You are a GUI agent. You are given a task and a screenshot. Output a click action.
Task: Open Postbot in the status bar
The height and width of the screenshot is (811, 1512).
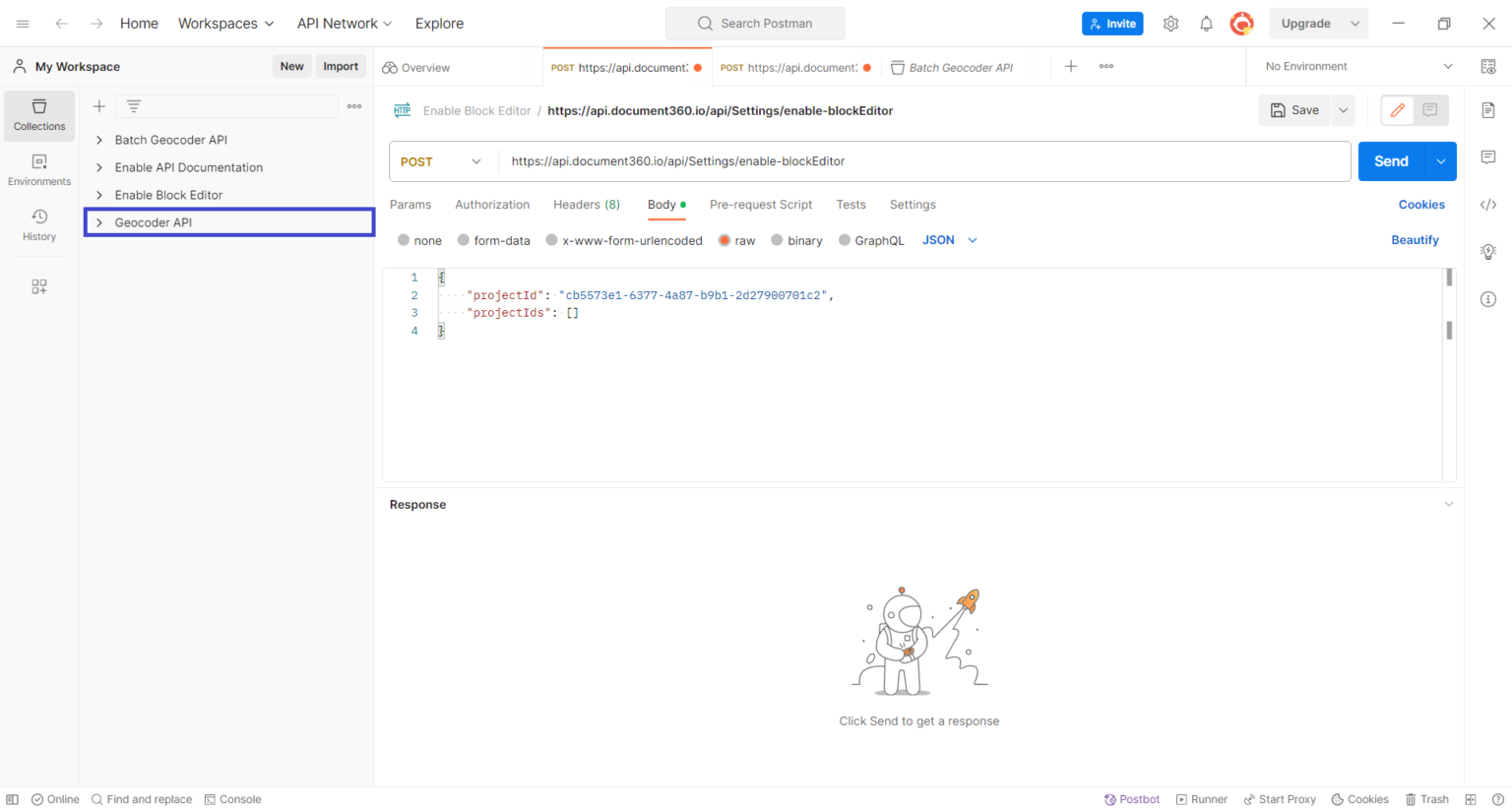1132,799
